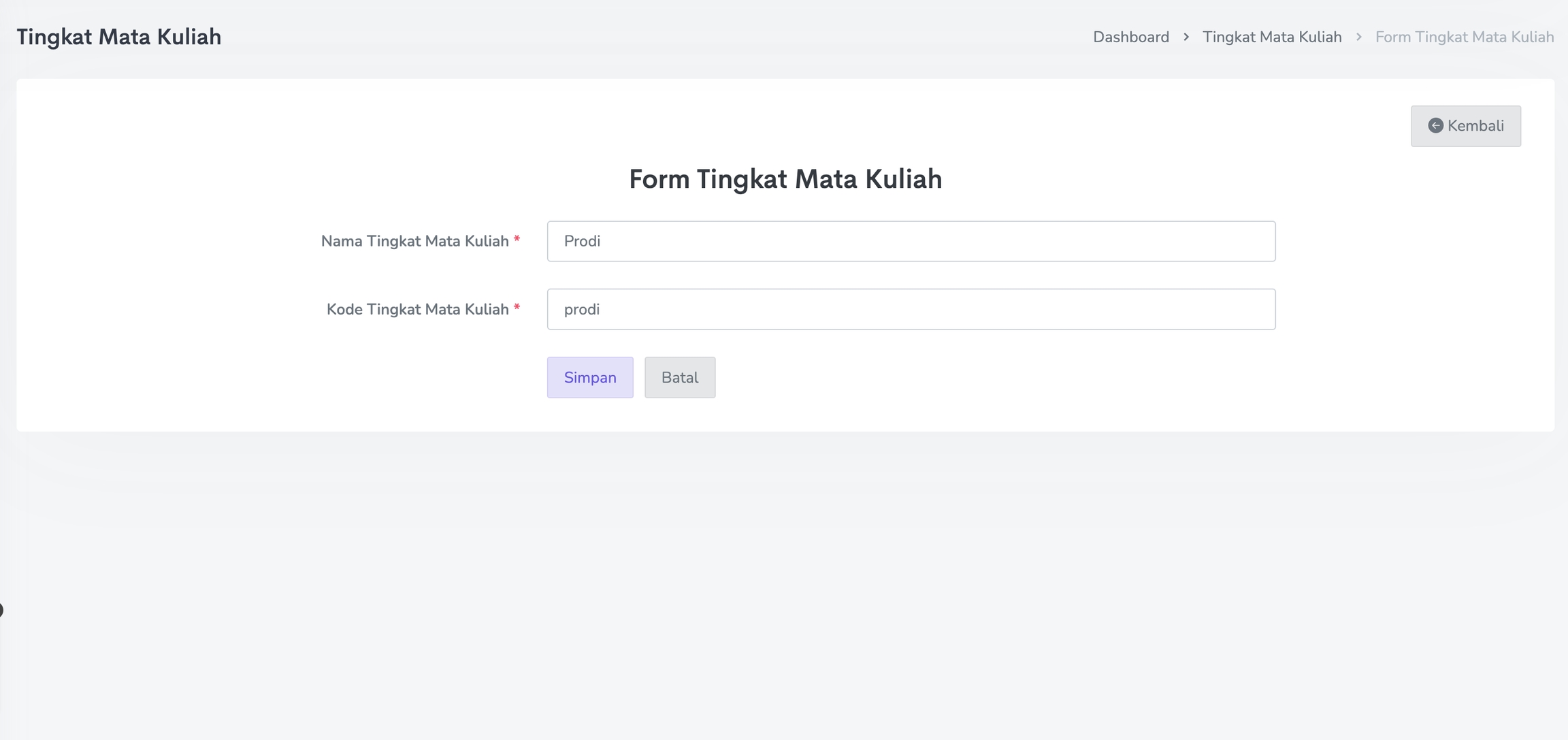Click the Nama Tingkat Mata Kuliah label
Image resolution: width=1568 pixels, height=740 pixels.
pyautogui.click(x=414, y=241)
